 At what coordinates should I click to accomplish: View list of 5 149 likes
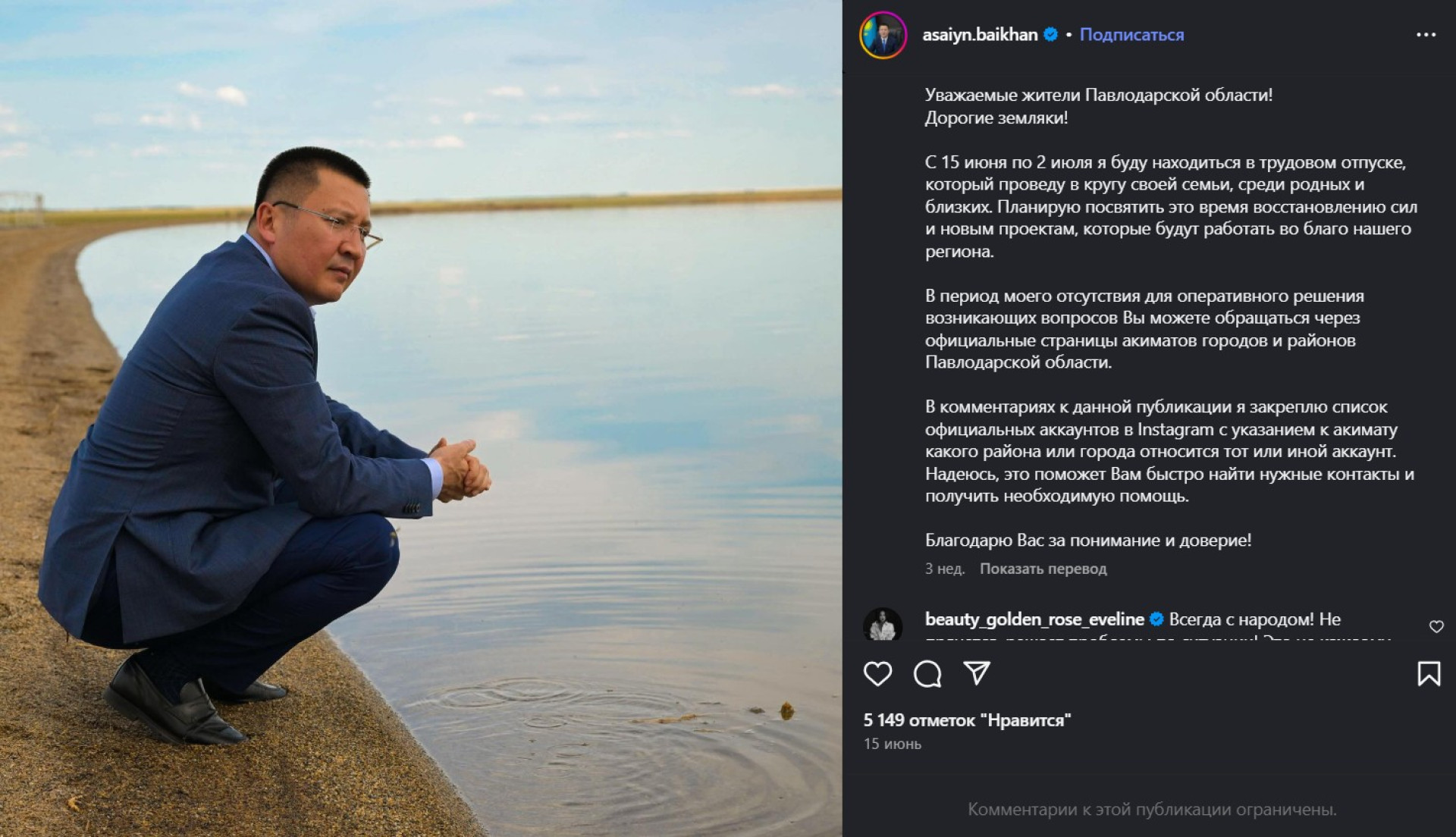967,720
